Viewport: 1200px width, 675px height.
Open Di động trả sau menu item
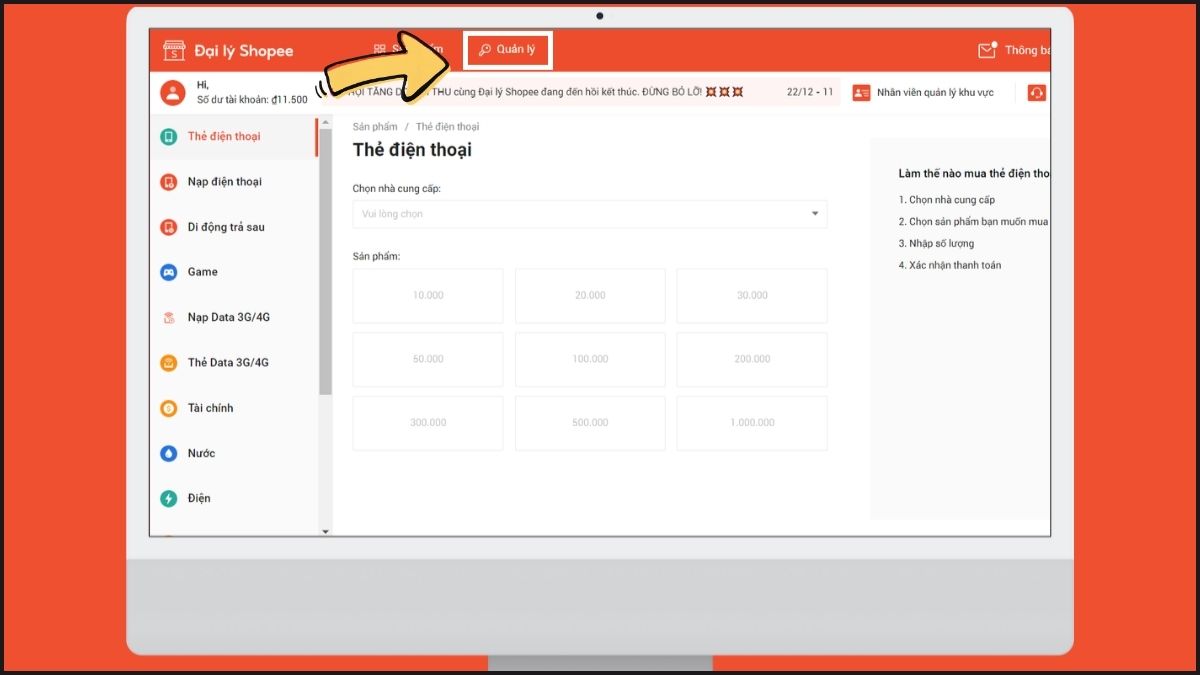(x=234, y=227)
